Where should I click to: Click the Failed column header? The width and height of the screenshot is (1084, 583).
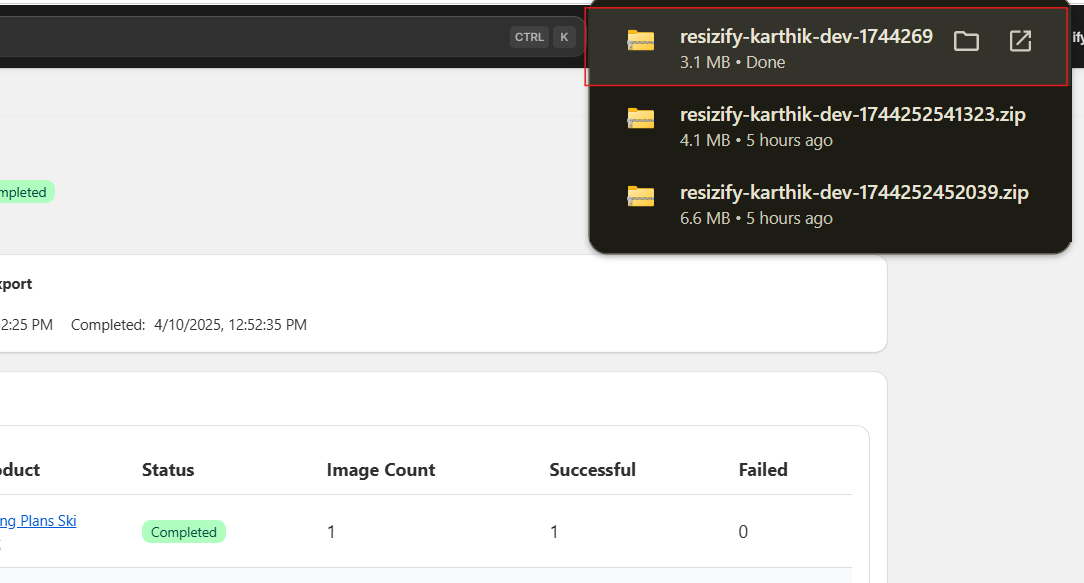pos(763,469)
